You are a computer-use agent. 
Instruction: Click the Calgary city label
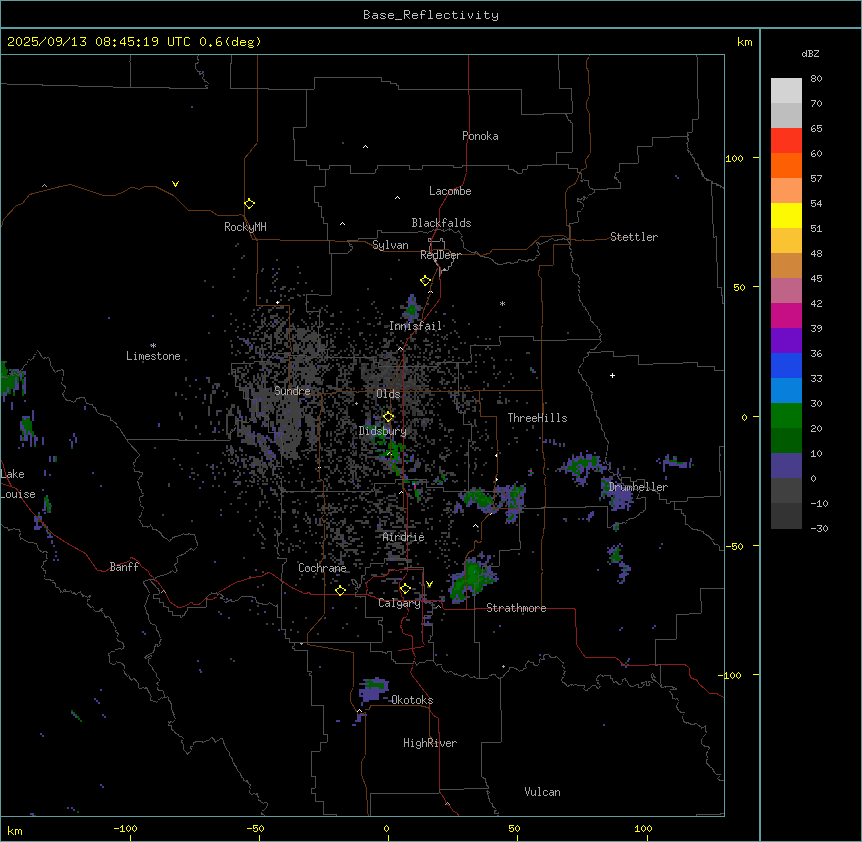click(399, 603)
